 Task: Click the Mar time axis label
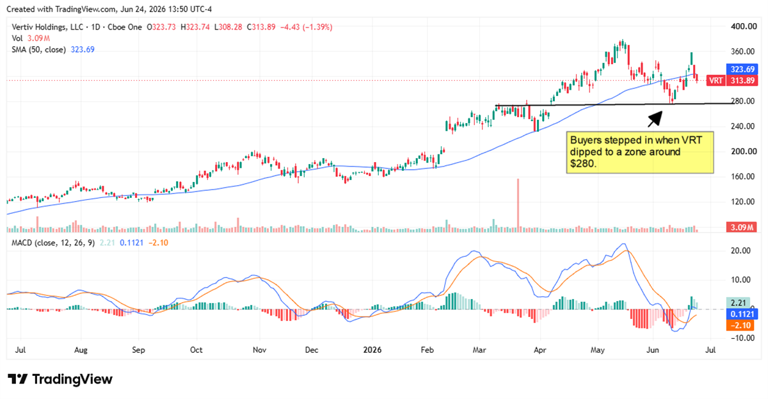pyautogui.click(x=479, y=350)
